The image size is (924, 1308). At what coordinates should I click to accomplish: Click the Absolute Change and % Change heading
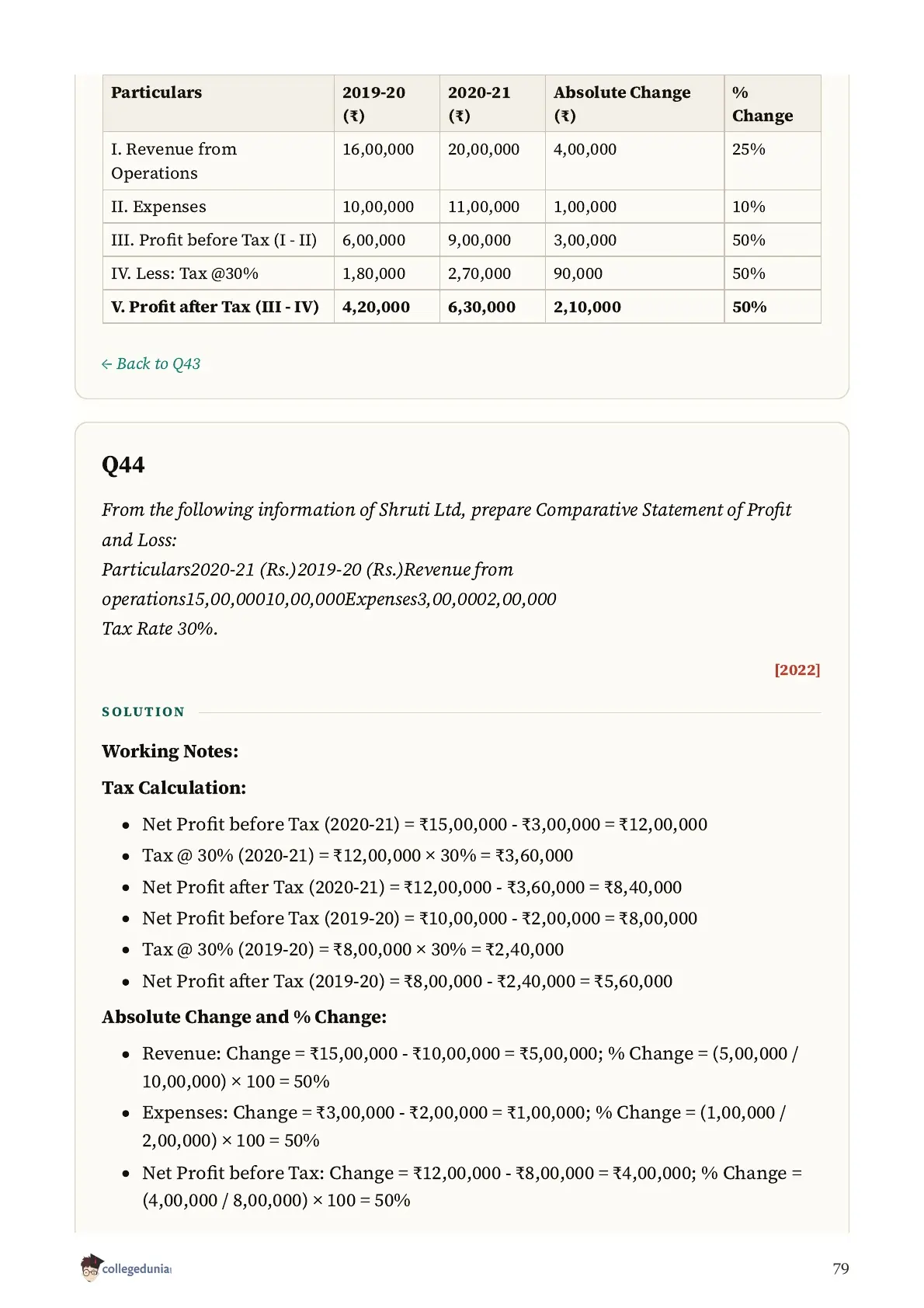244,1017
